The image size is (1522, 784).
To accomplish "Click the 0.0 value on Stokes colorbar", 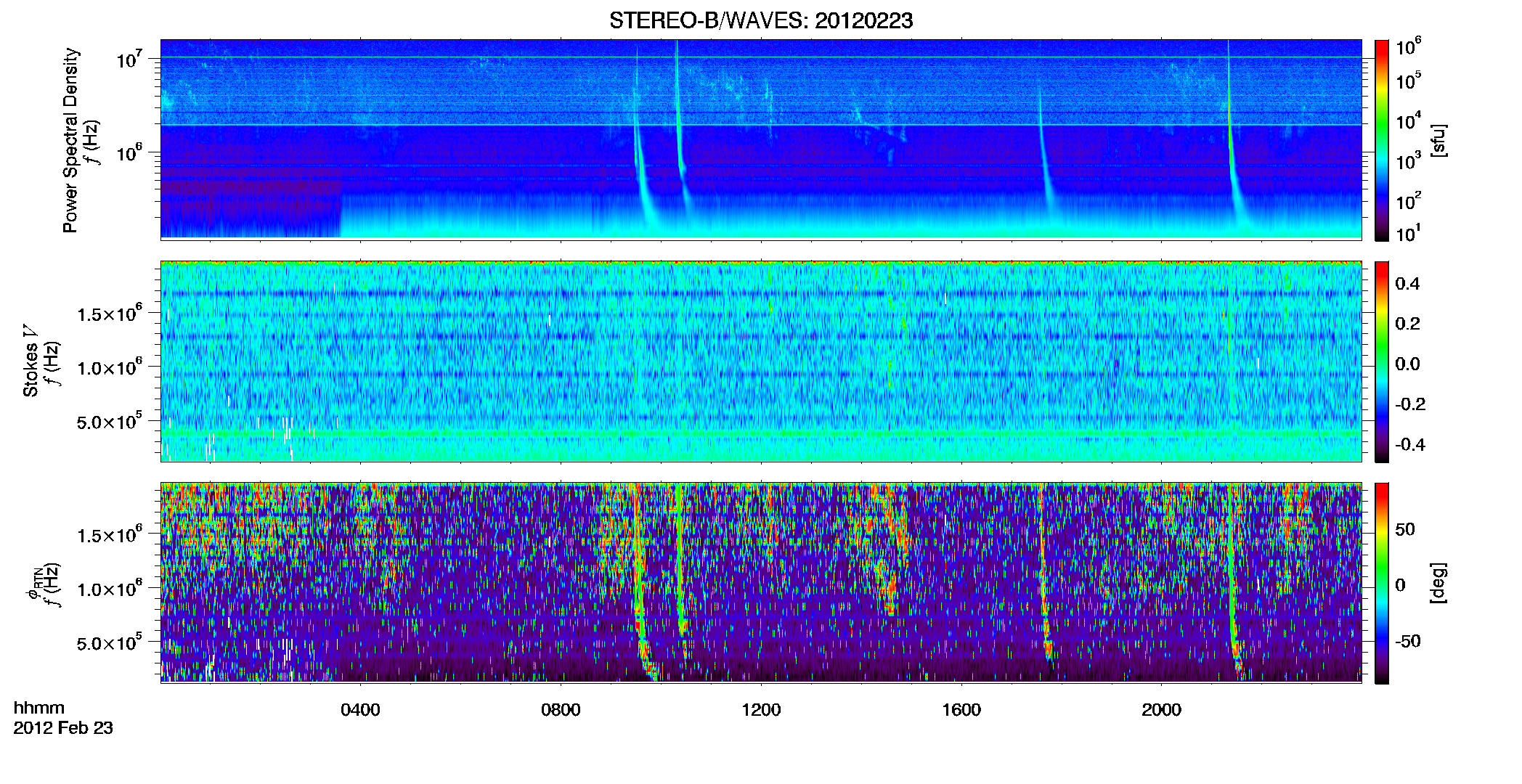I will click(x=1407, y=364).
